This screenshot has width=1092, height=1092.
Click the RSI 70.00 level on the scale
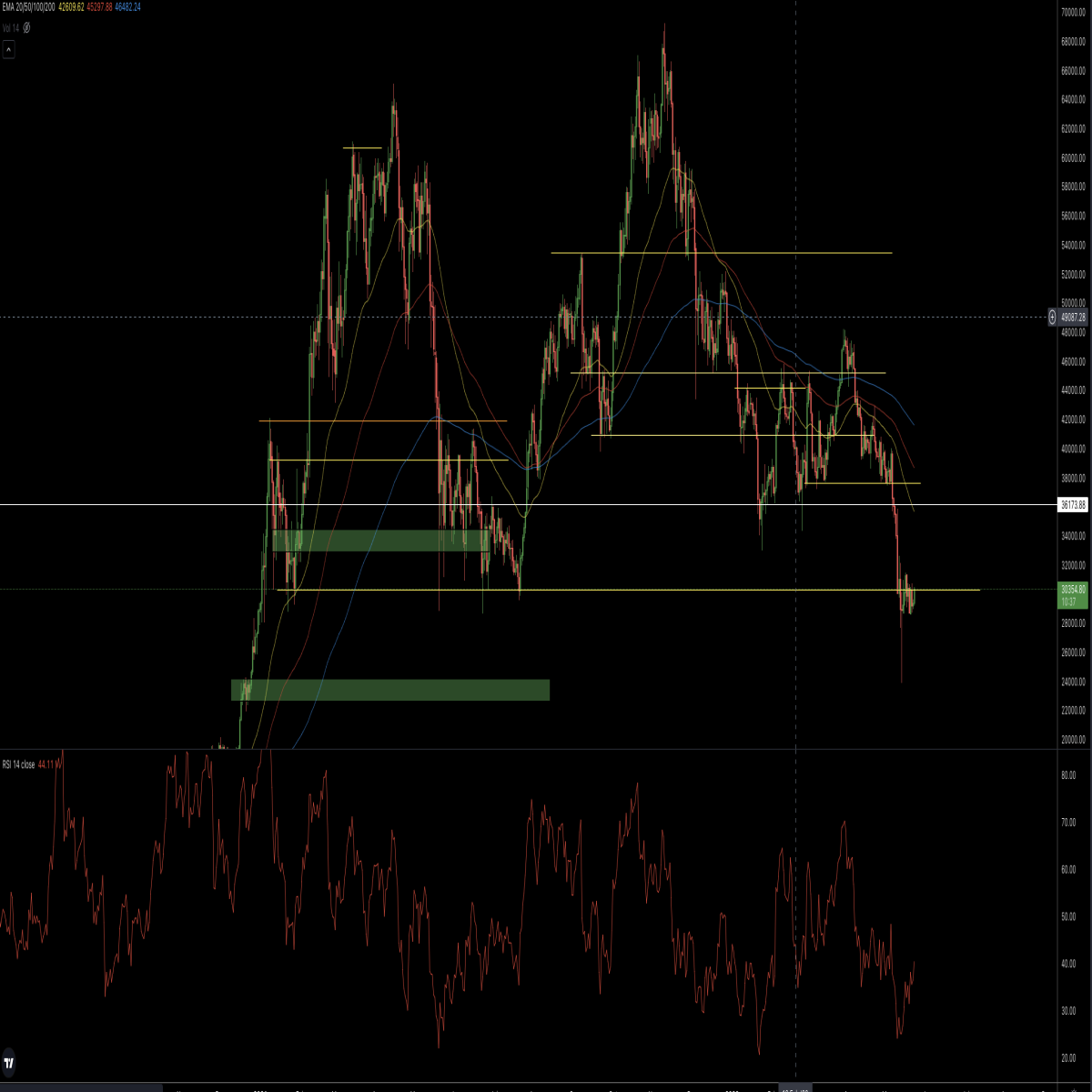coord(1068,823)
